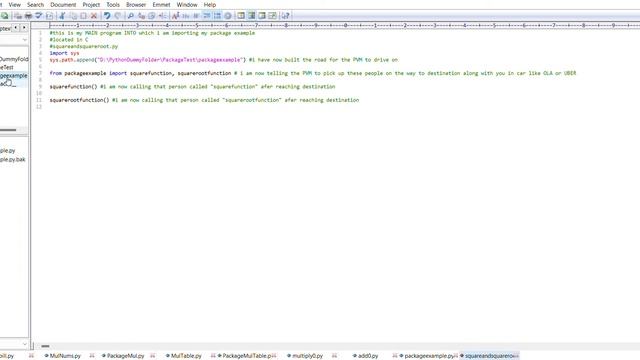Image resolution: width=640 pixels, height=360 pixels.
Task: Undo the last edit
Action: tap(107, 16)
